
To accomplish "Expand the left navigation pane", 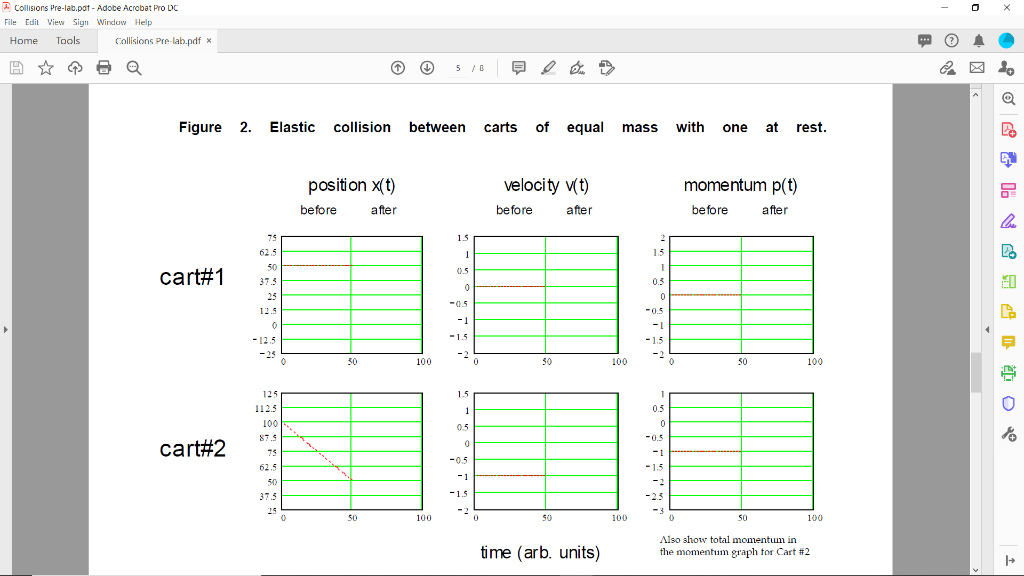I will click(6, 330).
